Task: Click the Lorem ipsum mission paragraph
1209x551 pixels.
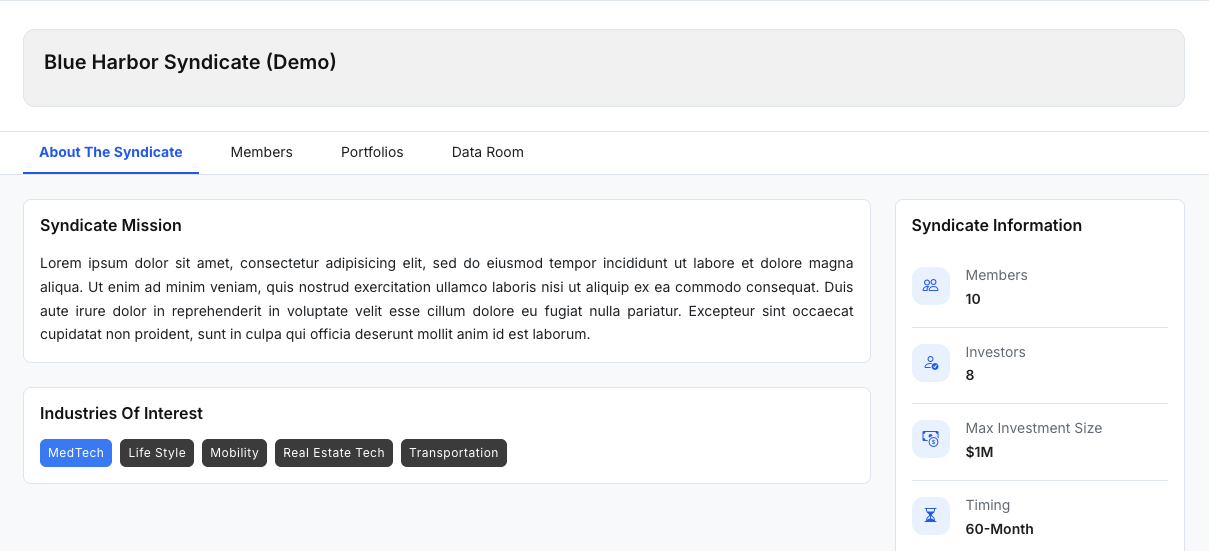Action: pos(447,299)
